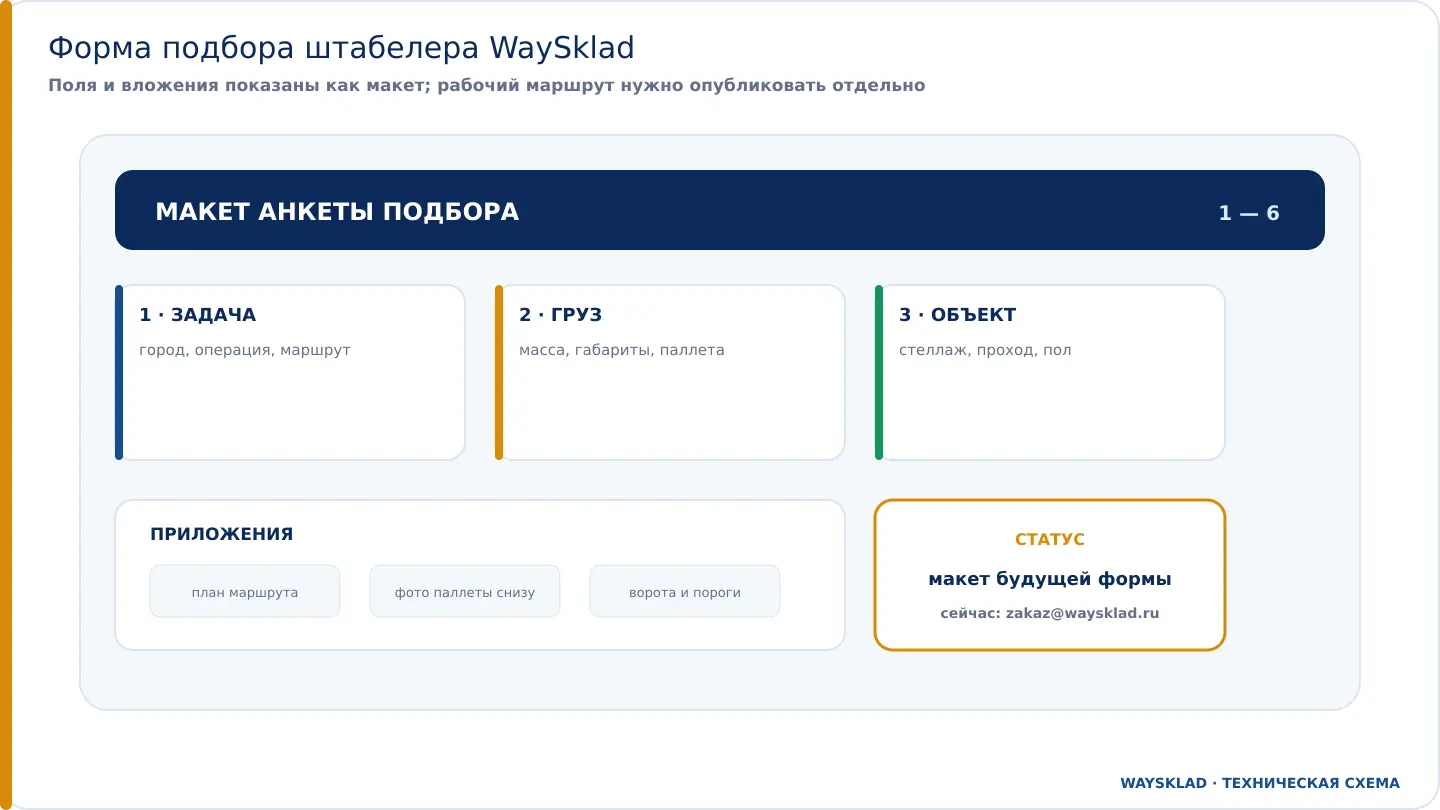Click the "ПРИЛОЖЕНИЯ" section heading
1440x810 pixels.
[x=222, y=534]
